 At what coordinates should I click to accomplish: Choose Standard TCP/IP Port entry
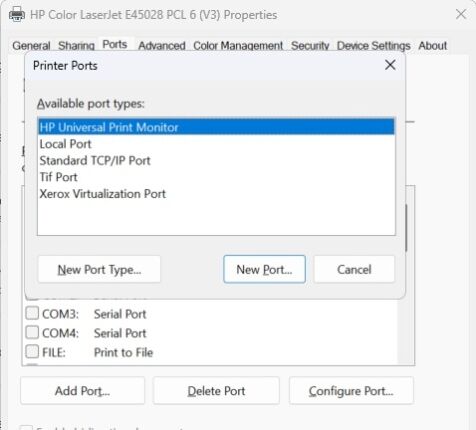(x=216, y=161)
